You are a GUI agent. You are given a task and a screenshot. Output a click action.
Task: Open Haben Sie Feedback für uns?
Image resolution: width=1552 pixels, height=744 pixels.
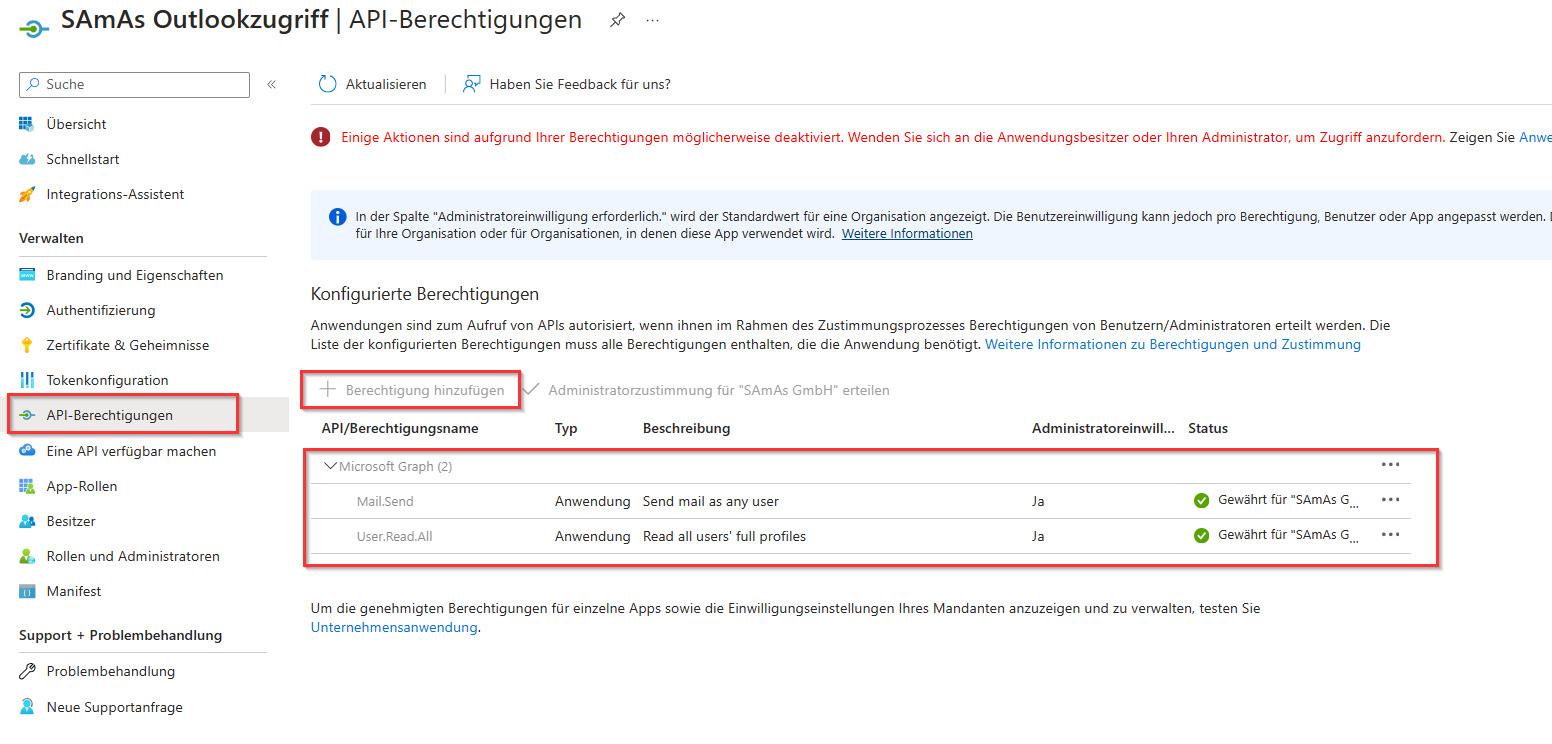pos(580,84)
